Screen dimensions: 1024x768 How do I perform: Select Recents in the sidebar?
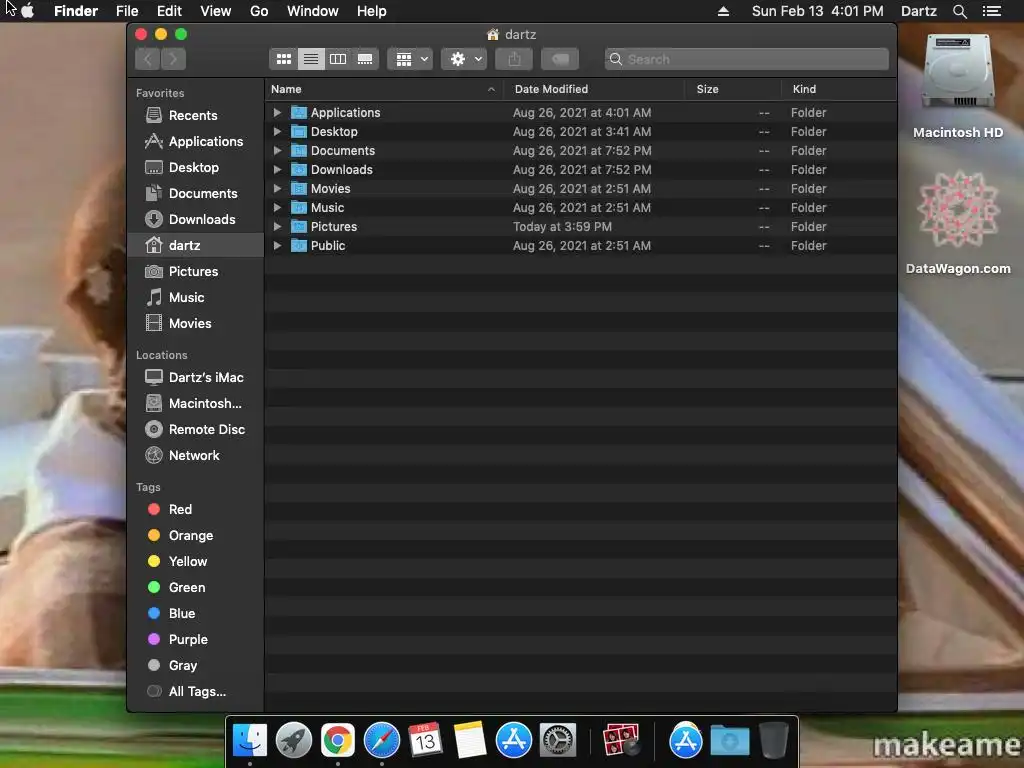[x=195, y=116]
